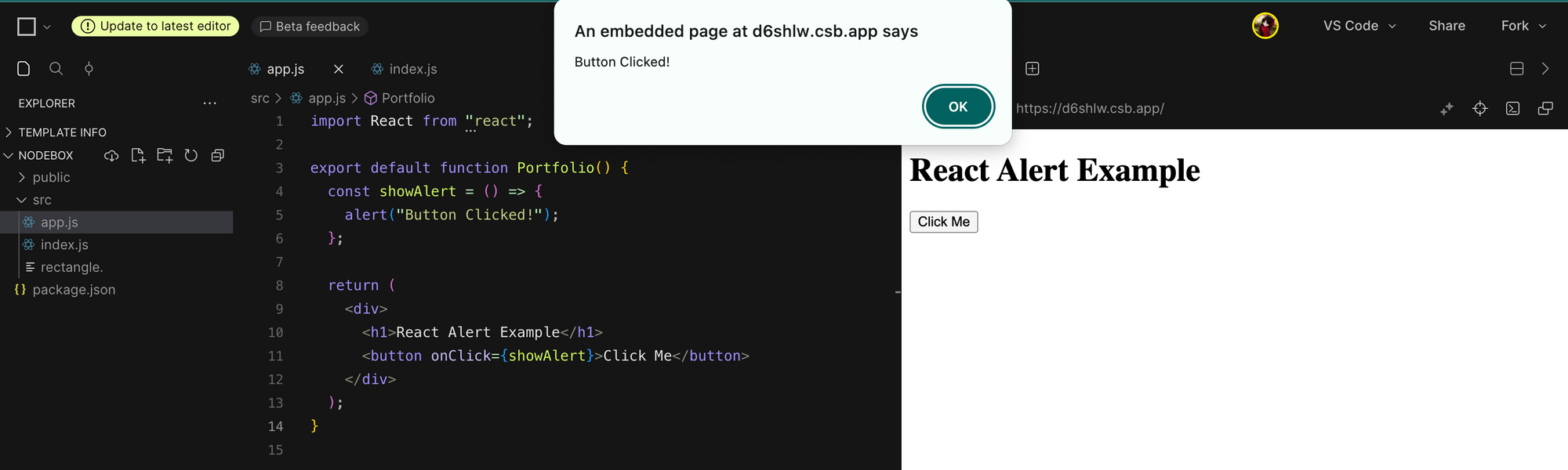Click OK in the alert dialog
The image size is (1568, 470).
(x=958, y=107)
